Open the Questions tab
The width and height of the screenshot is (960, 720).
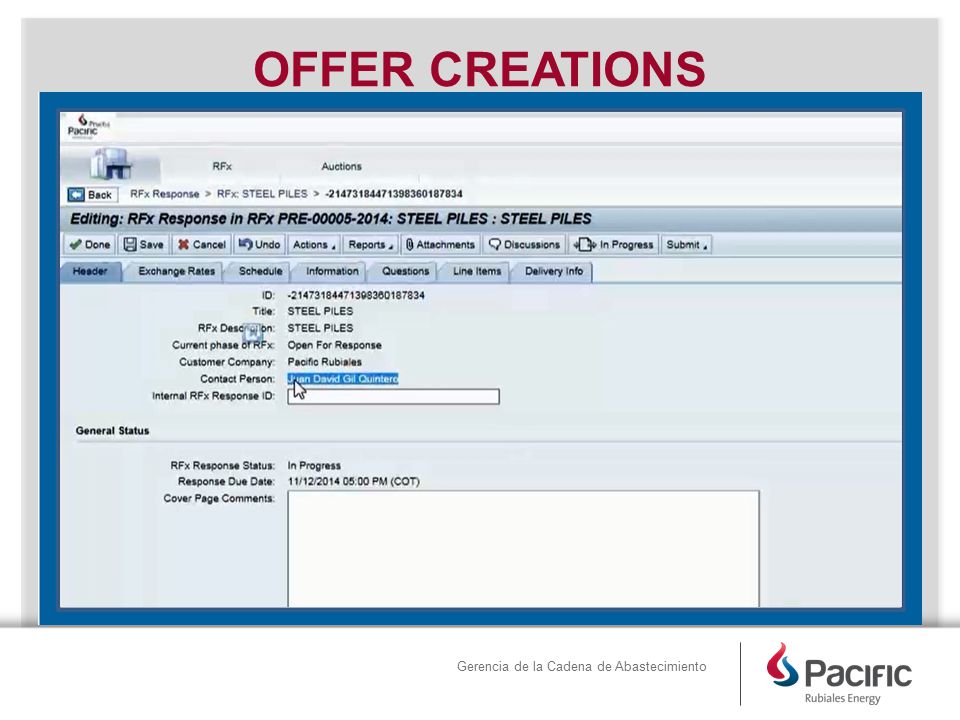(x=405, y=271)
